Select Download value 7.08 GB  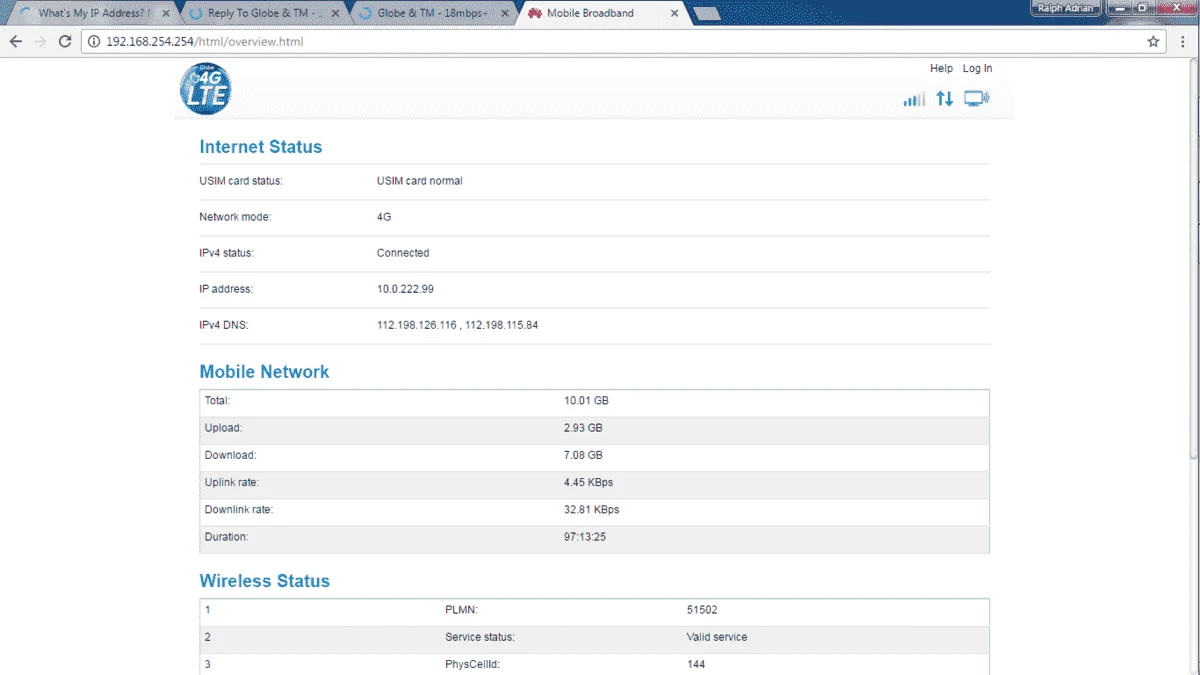(x=583, y=455)
